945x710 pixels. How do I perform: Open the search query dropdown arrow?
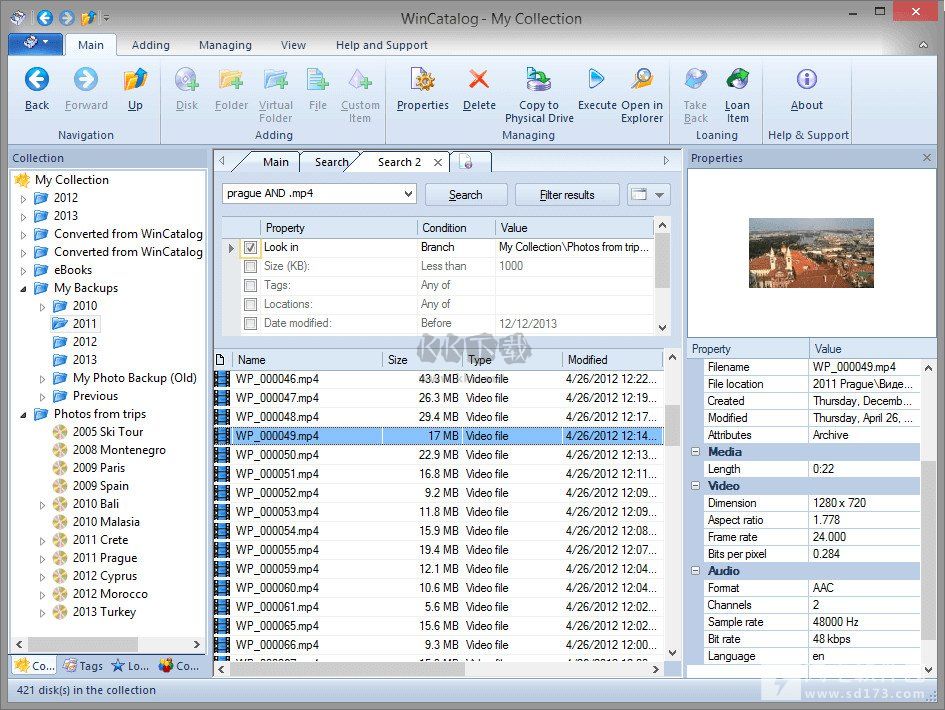(408, 194)
